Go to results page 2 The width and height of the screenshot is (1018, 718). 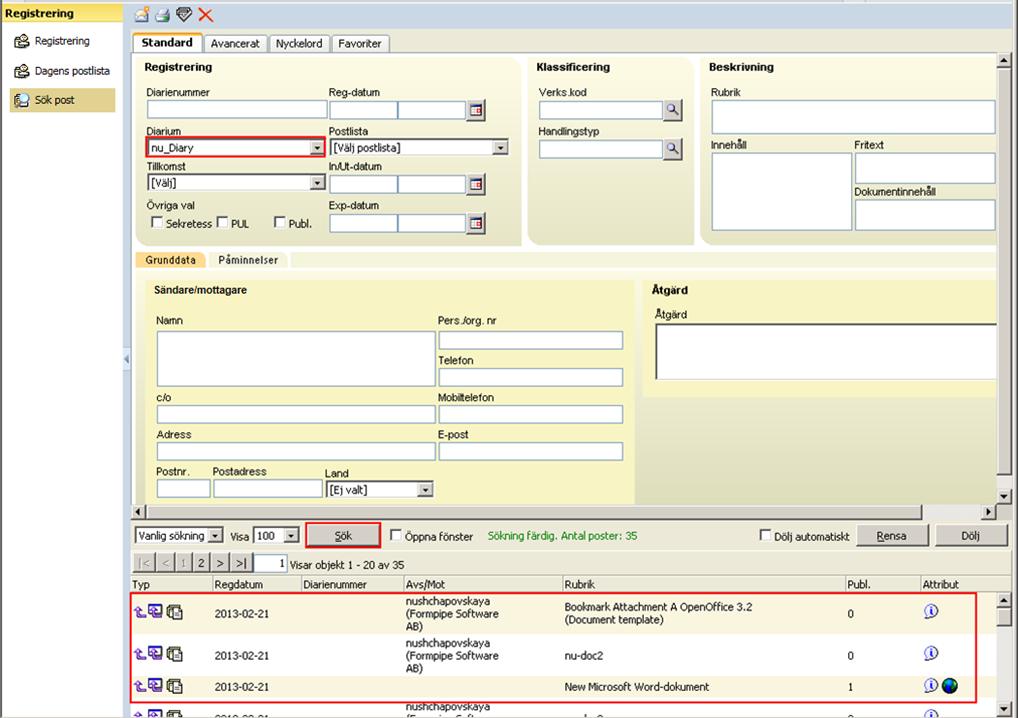coord(201,563)
